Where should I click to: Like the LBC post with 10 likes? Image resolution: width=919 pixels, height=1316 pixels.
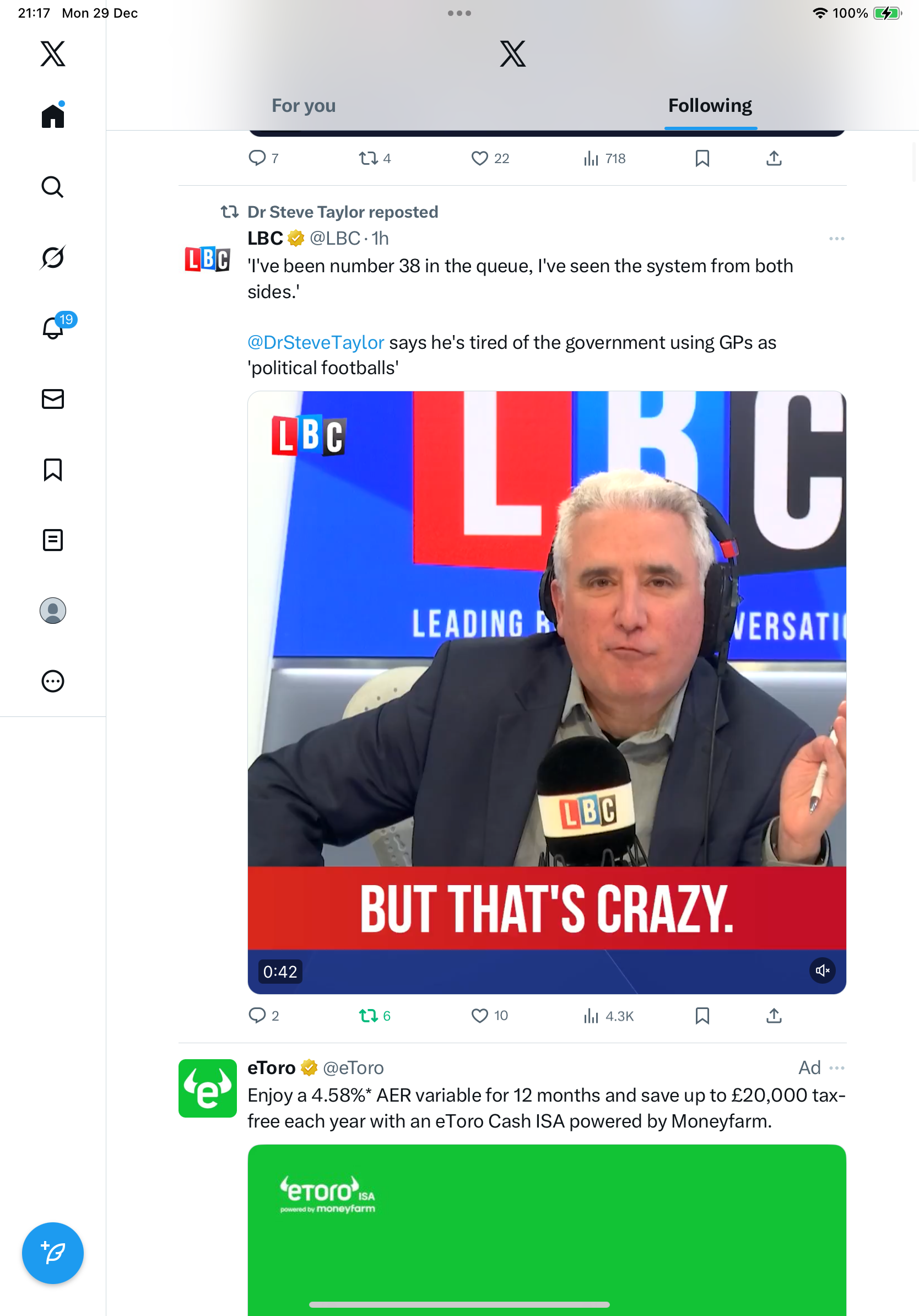pyautogui.click(x=479, y=1016)
